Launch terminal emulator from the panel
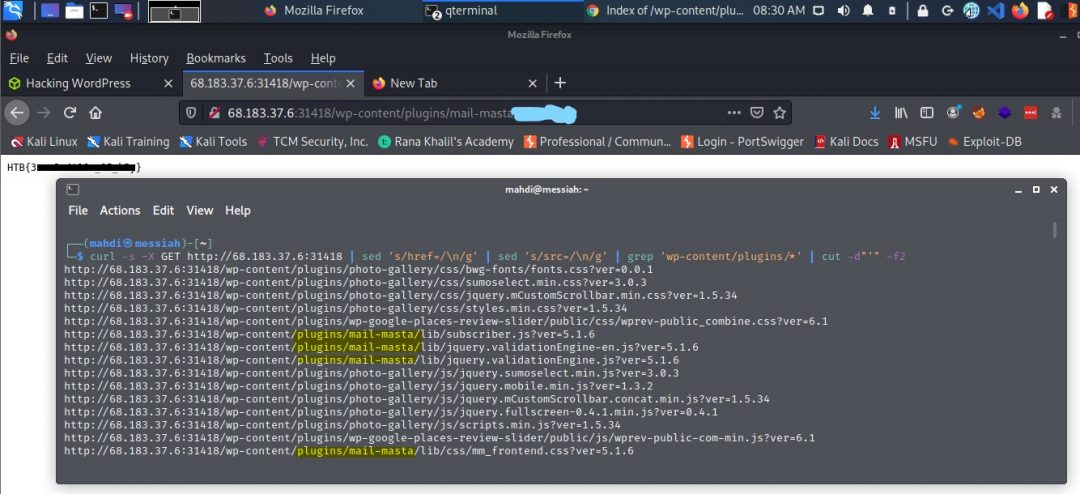1080x494 pixels. (x=98, y=10)
